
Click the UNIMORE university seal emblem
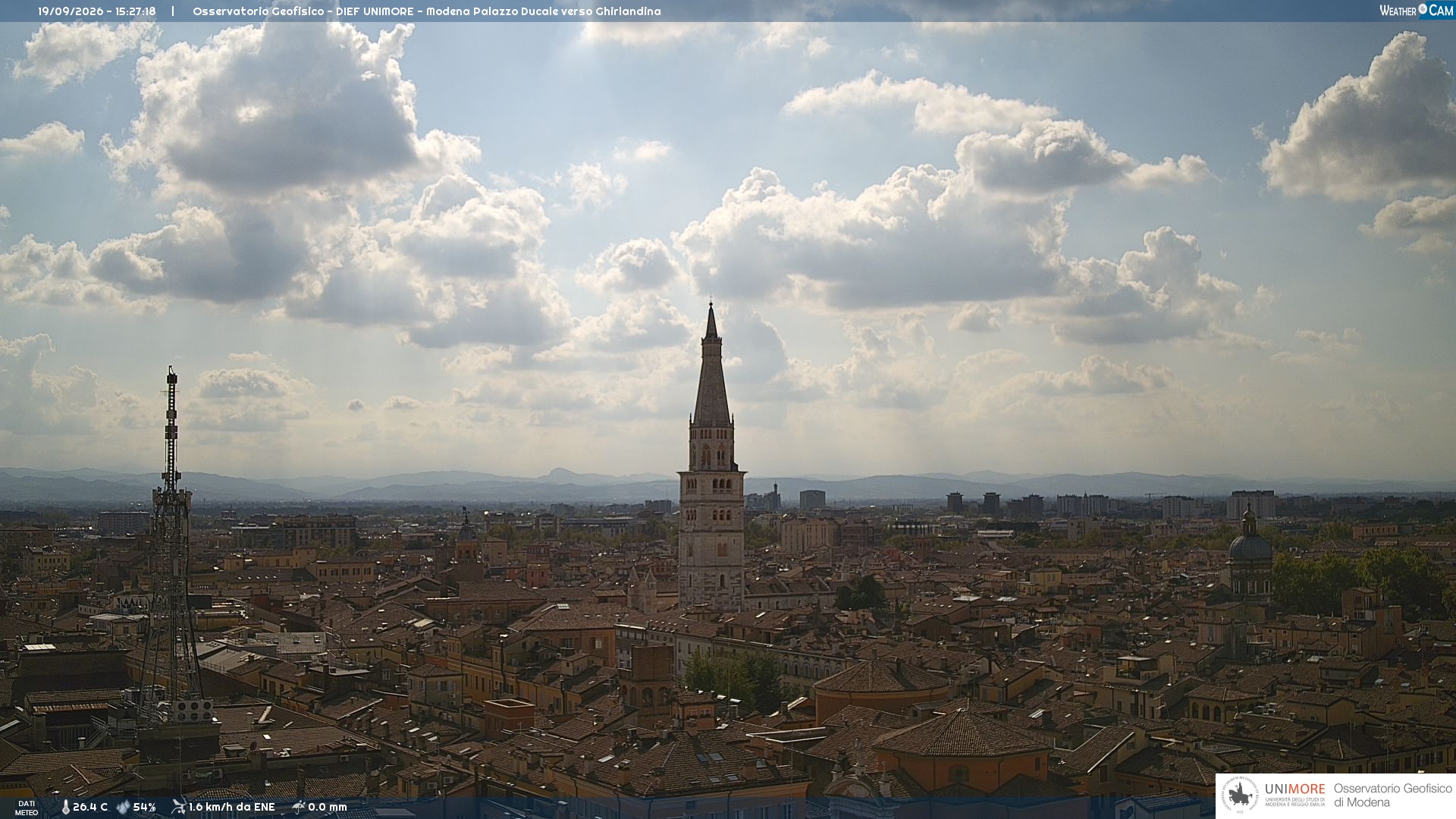coord(1240,795)
